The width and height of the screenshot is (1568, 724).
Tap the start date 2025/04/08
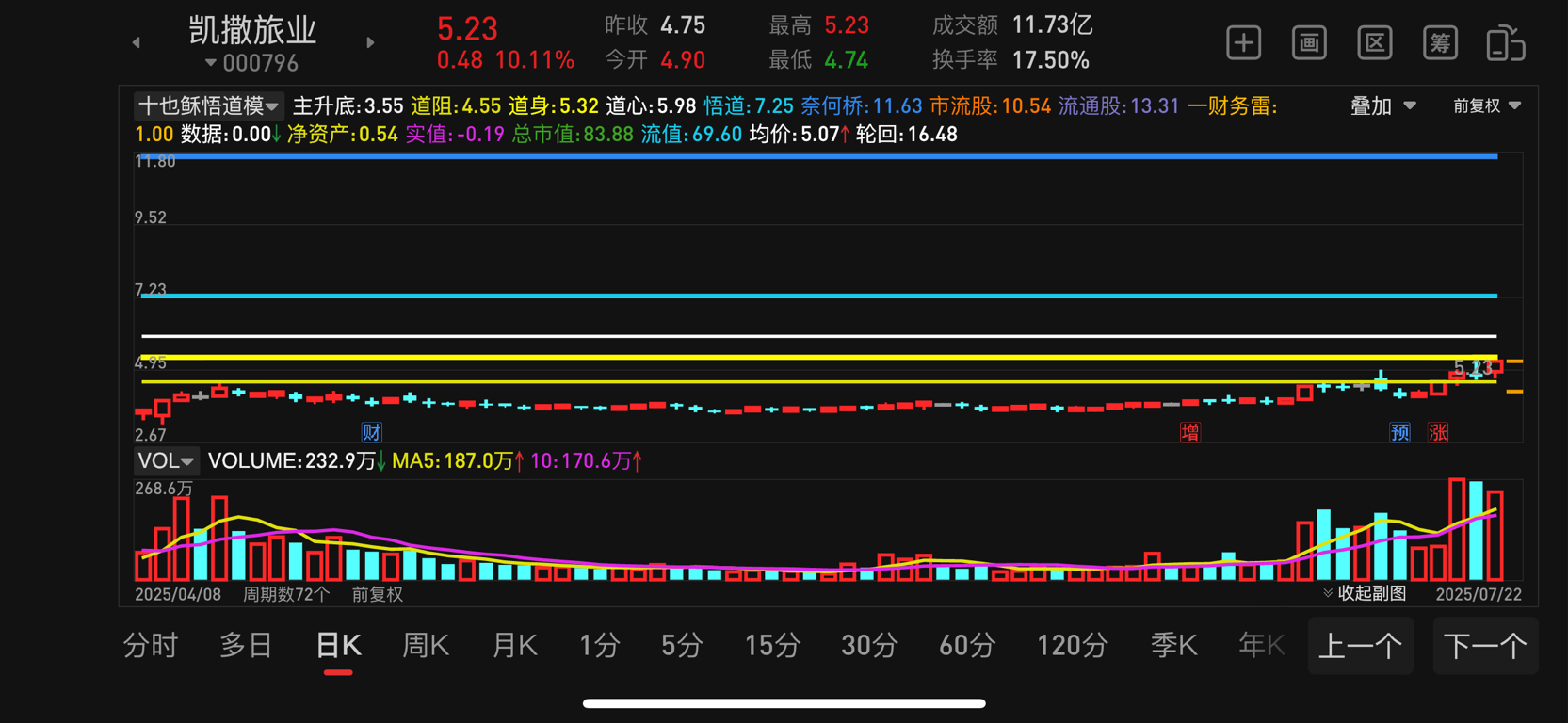tap(178, 594)
